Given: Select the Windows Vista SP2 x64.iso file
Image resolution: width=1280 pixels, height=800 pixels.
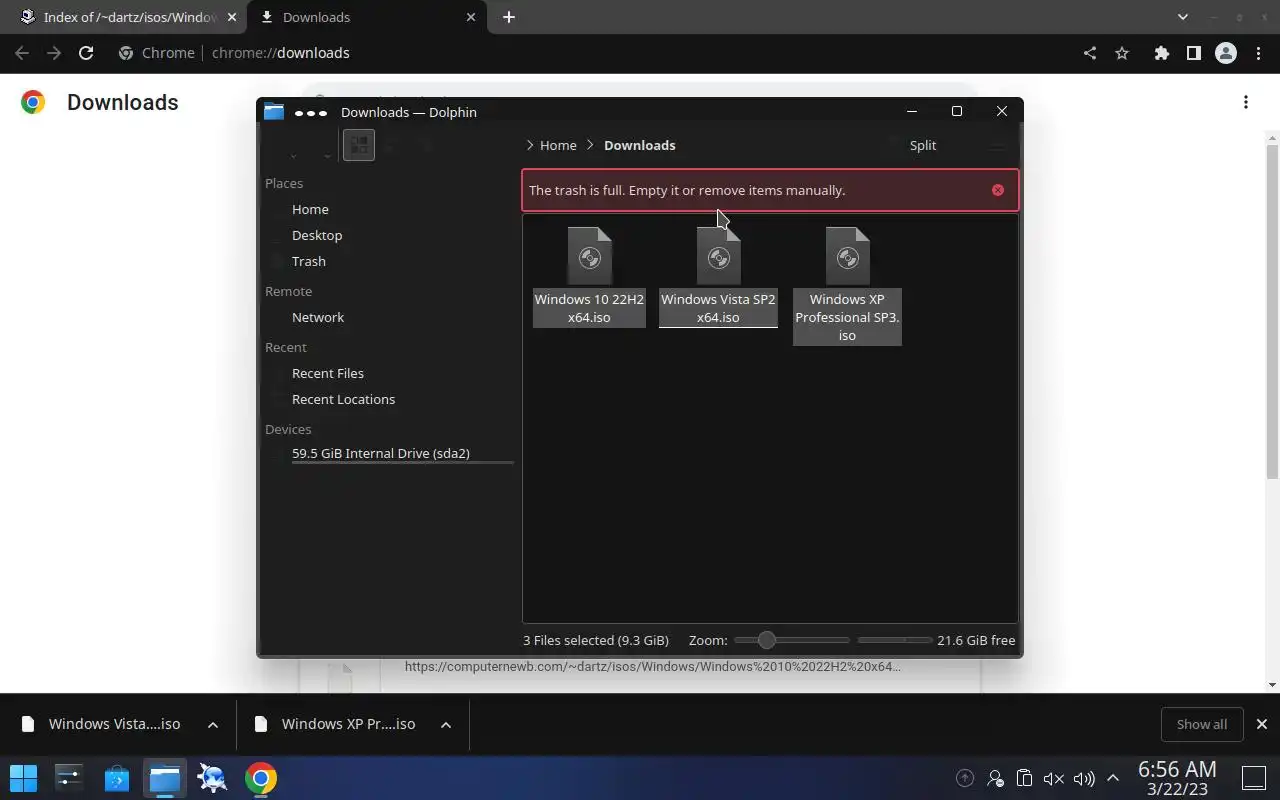Looking at the screenshot, I should (718, 276).
